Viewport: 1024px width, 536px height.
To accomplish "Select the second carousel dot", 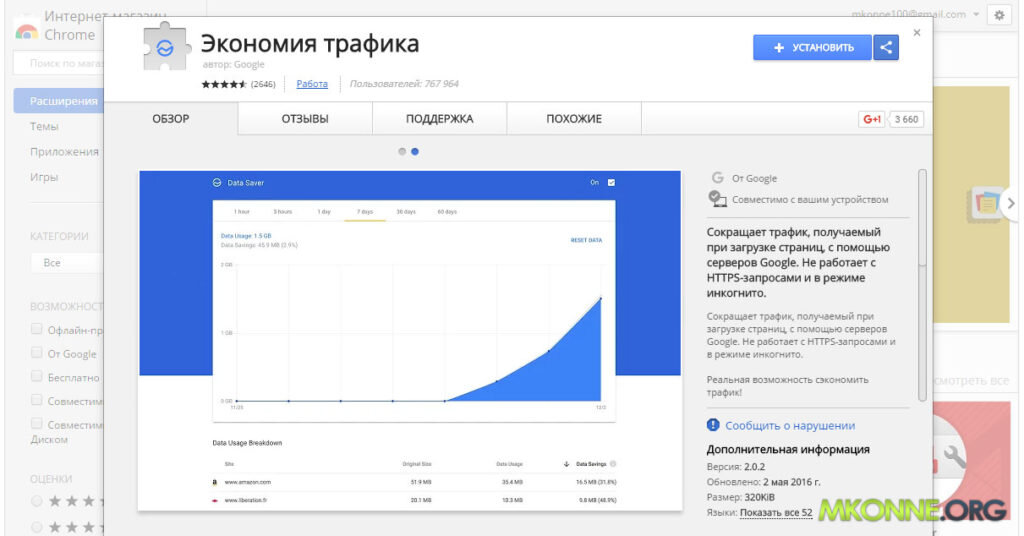I will [x=415, y=151].
